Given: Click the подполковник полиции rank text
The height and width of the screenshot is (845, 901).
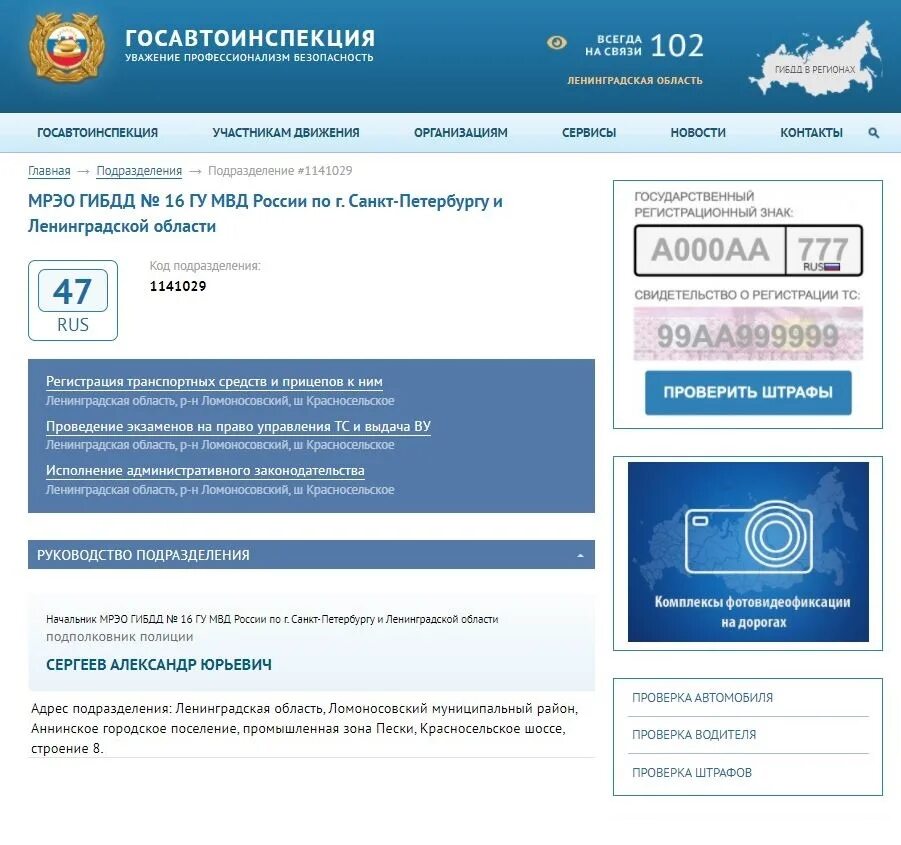Looking at the screenshot, I should click(x=120, y=637).
